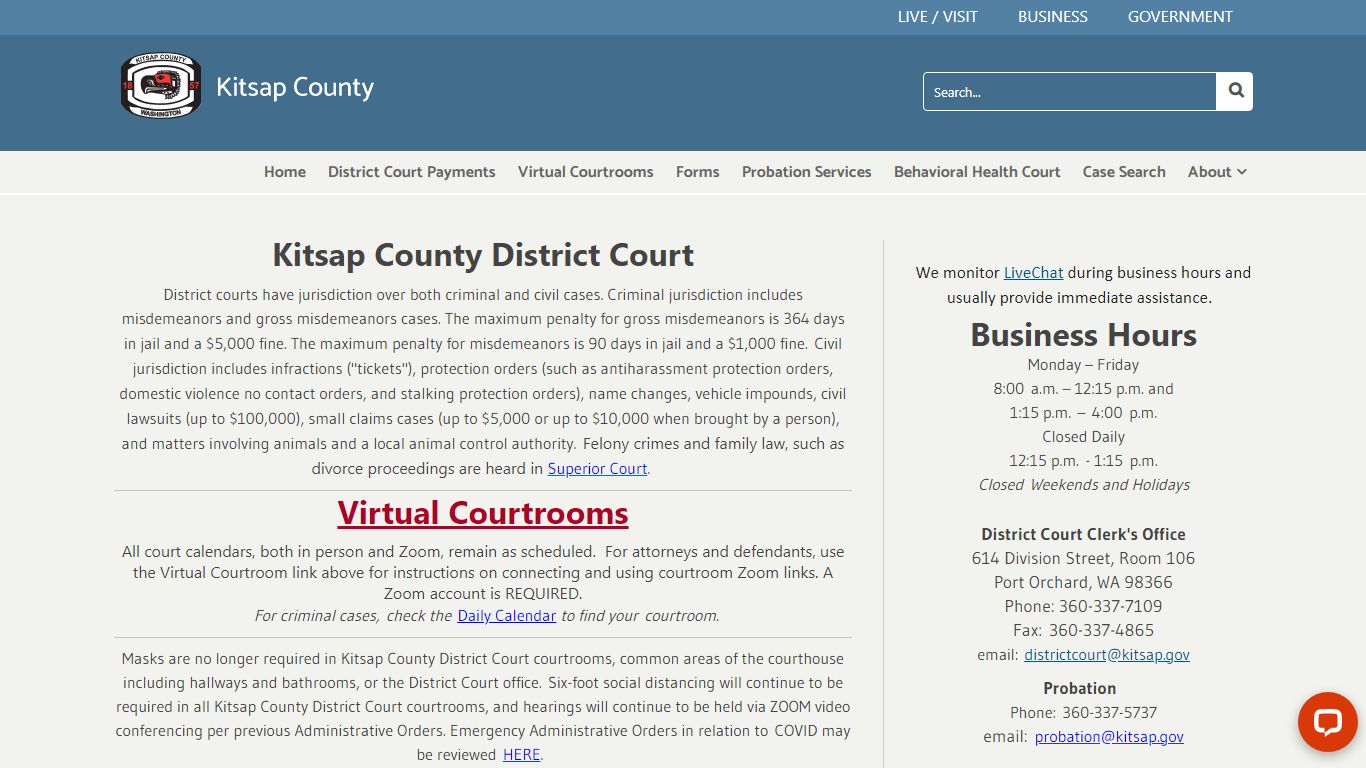Expand the About menu chevron
1366x768 pixels.
[1242, 172]
